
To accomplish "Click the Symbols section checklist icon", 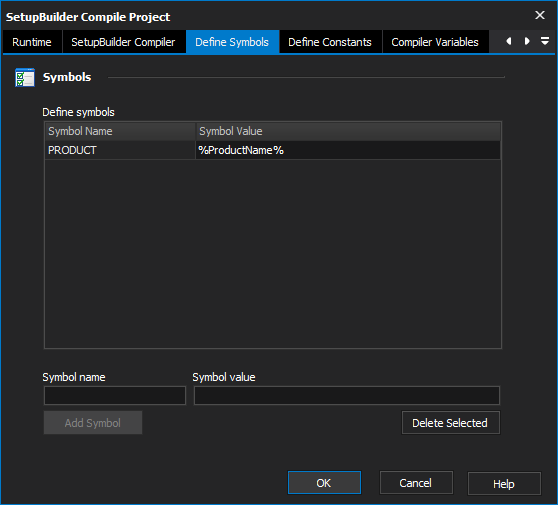I will (25, 77).
